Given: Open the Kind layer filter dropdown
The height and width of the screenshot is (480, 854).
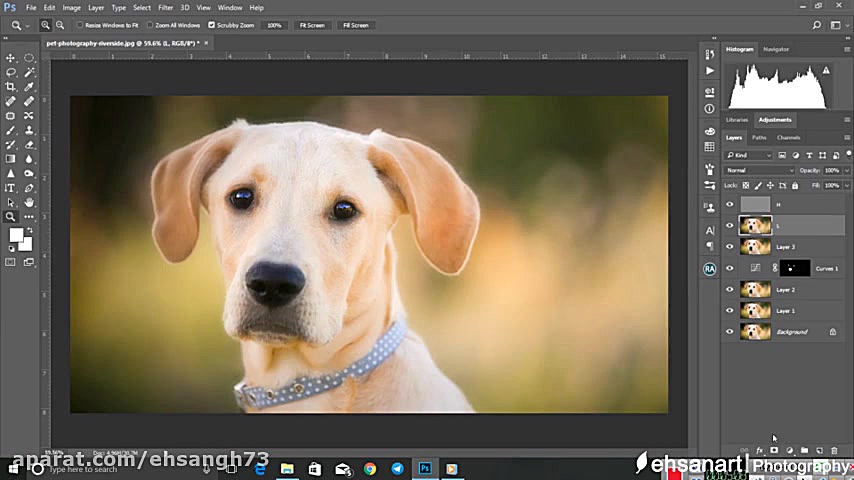Looking at the screenshot, I should click(x=749, y=155).
